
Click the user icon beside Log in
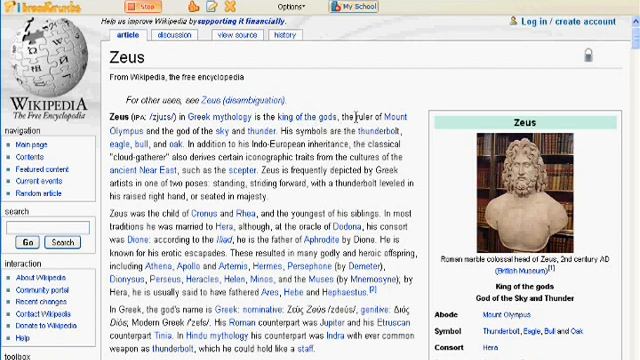(x=513, y=21)
